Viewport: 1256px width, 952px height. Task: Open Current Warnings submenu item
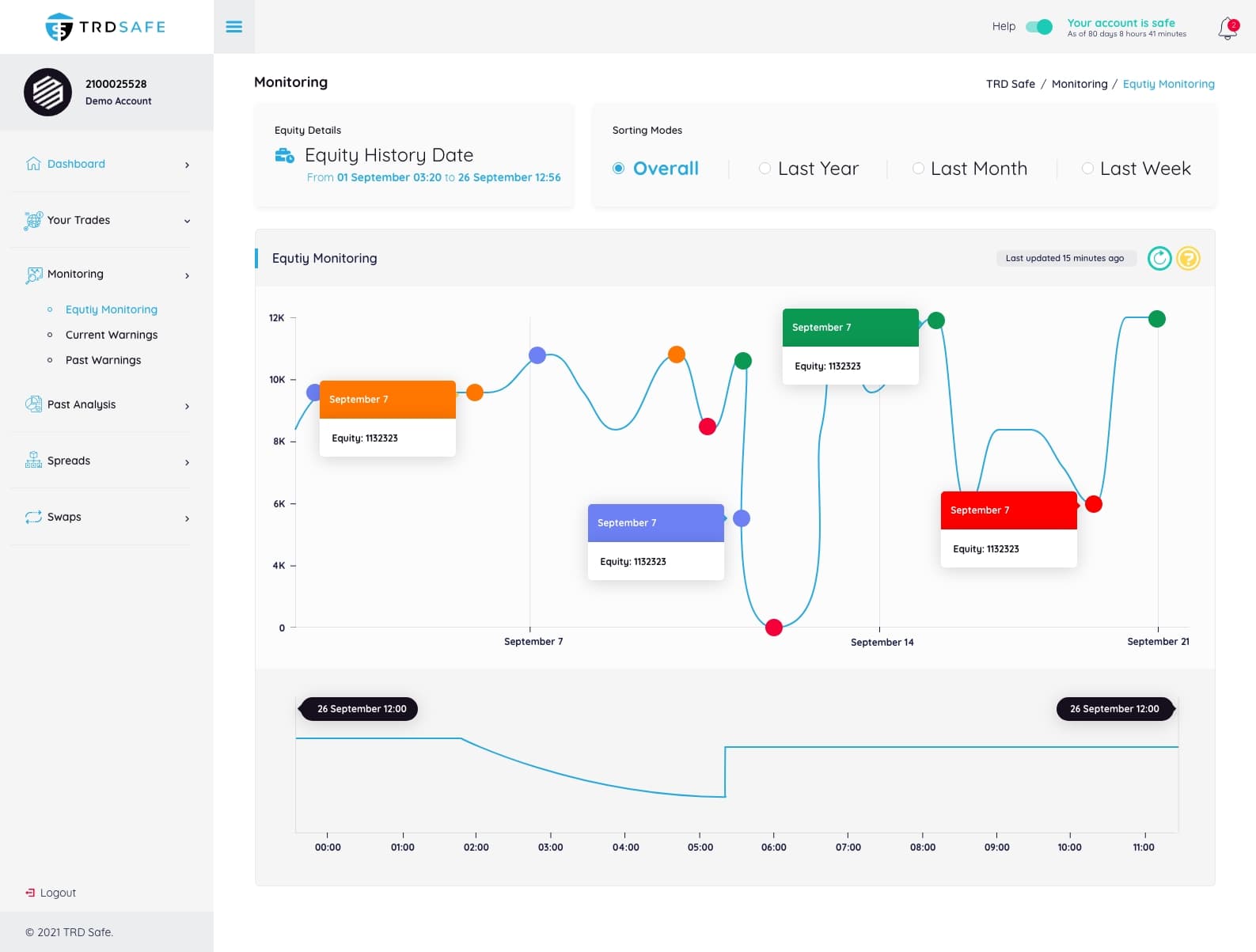click(x=112, y=335)
